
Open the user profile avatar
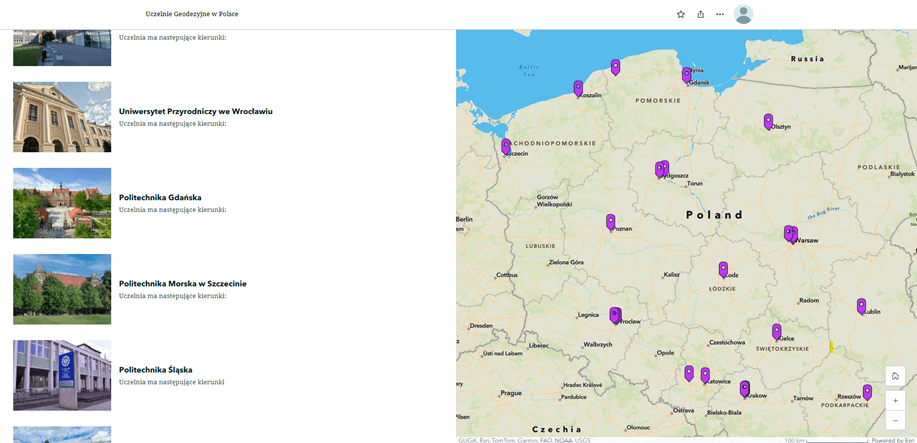pos(743,14)
